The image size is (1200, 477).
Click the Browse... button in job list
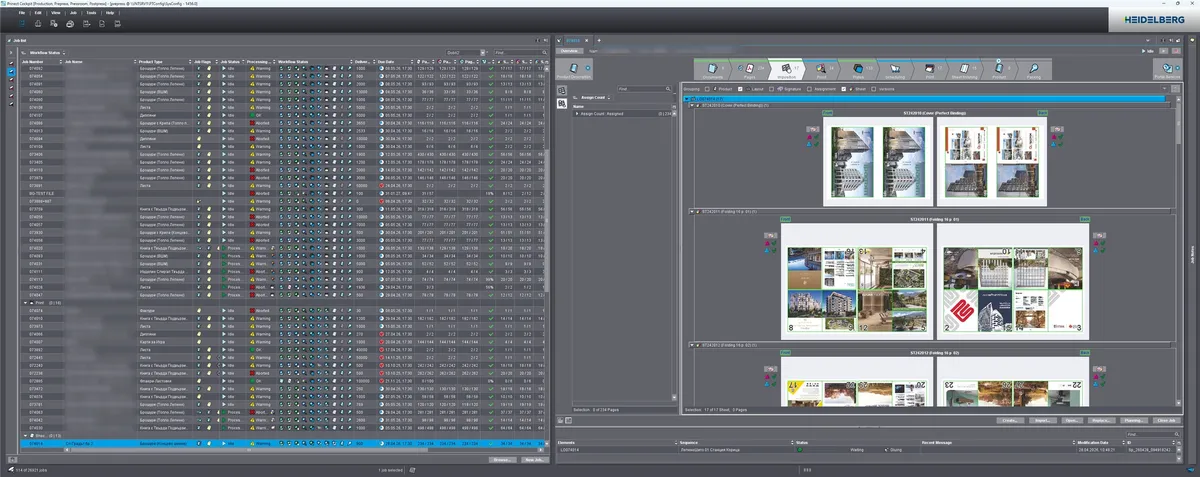pos(502,459)
